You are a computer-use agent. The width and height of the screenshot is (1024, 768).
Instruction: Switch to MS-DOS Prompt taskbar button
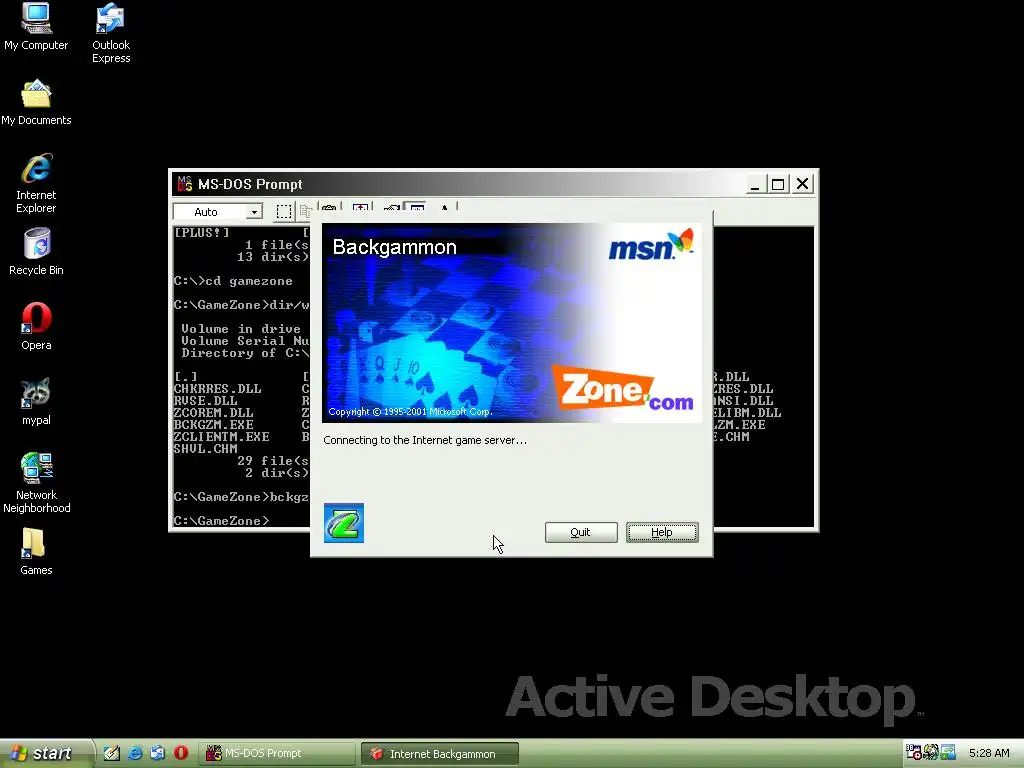pos(277,754)
